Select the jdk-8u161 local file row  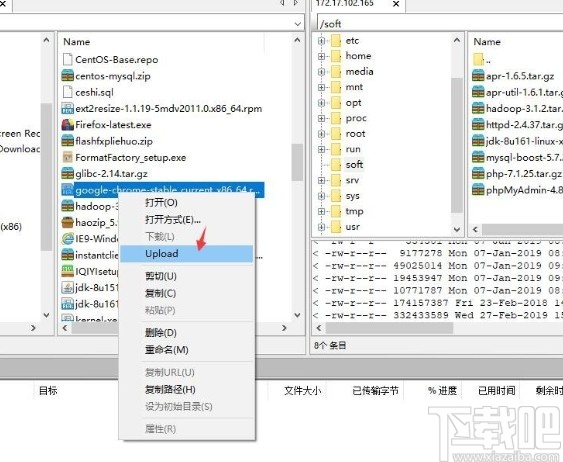click(x=90, y=304)
